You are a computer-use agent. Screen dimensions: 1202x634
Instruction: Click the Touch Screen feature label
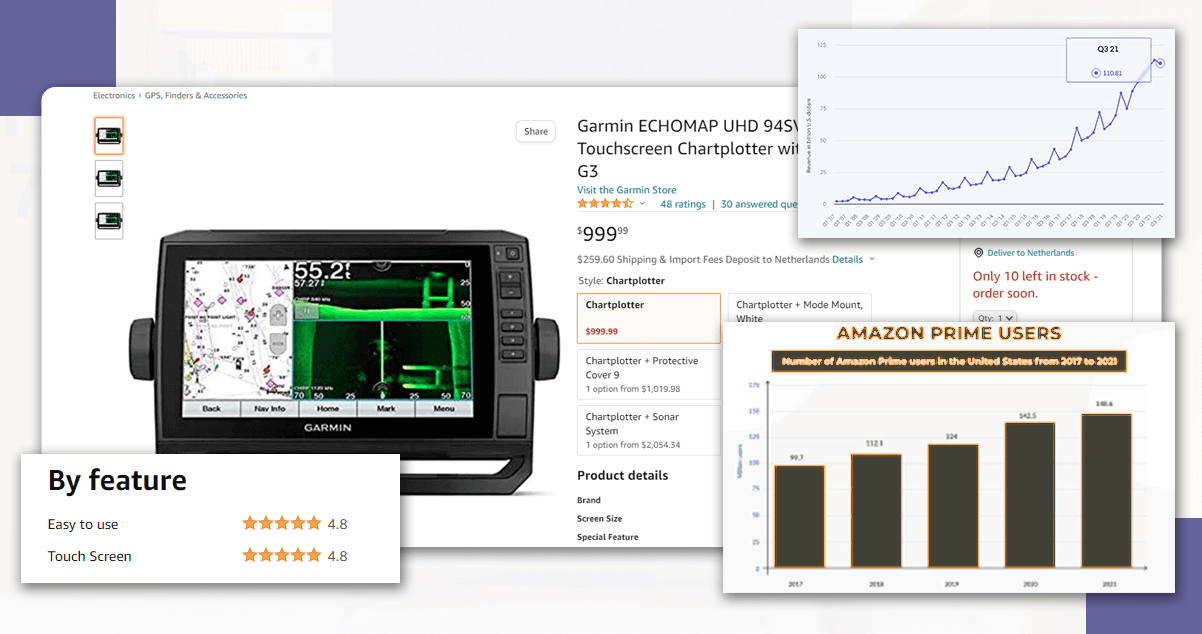click(90, 556)
